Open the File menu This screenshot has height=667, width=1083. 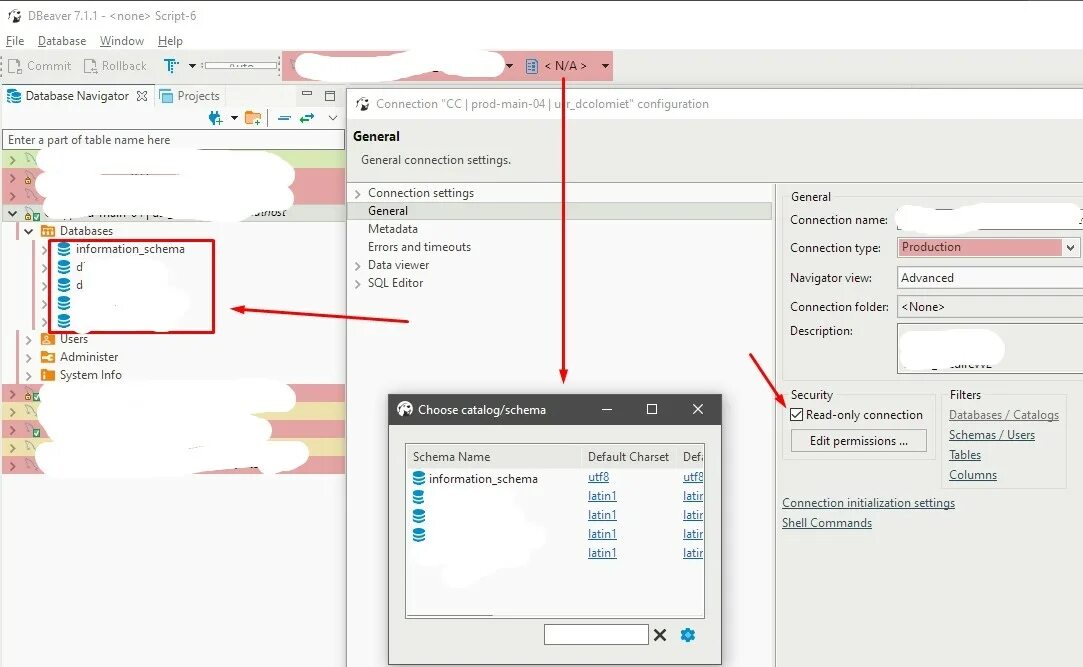pos(15,41)
